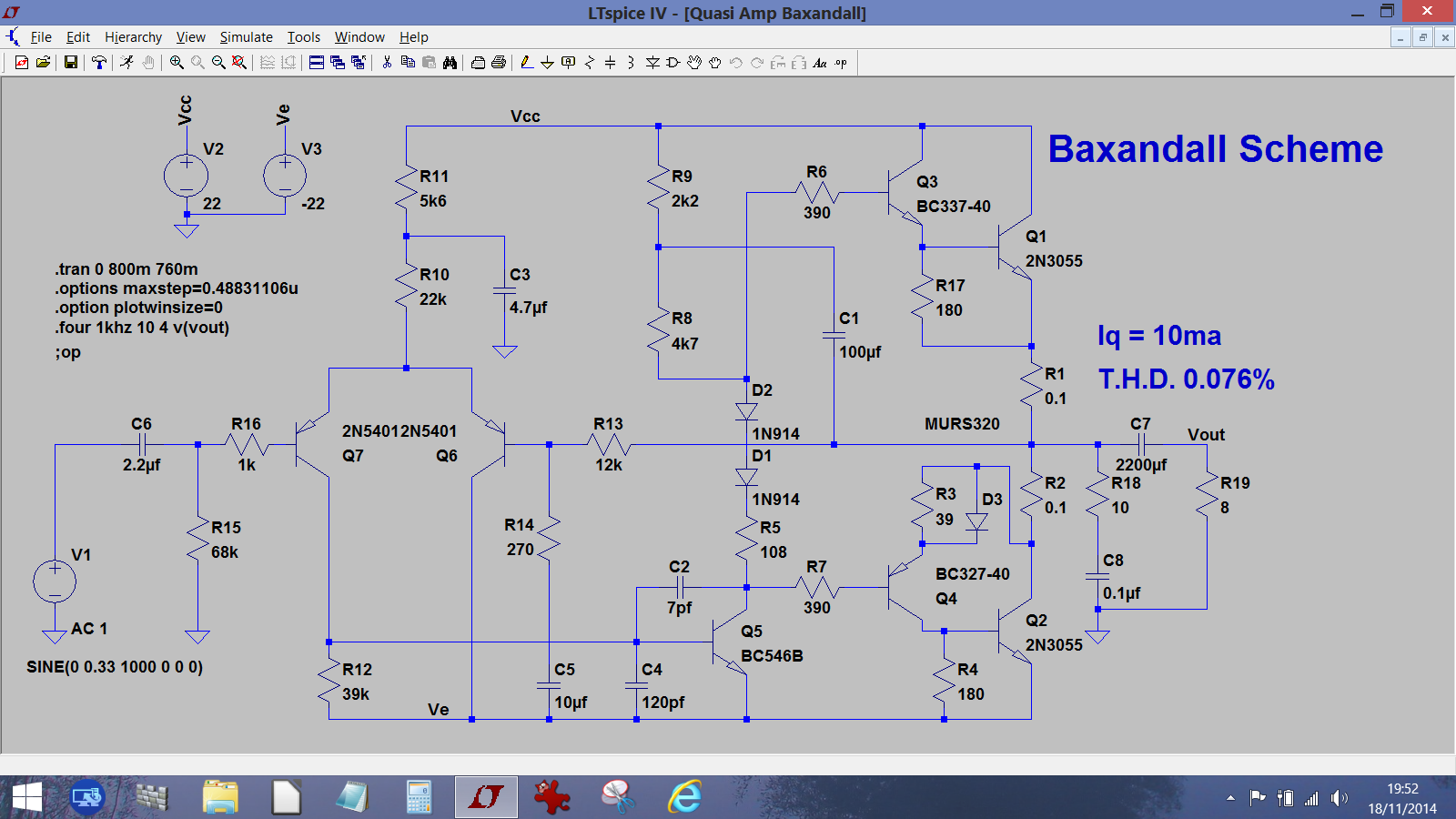
Task: Open print setup icon
Action: (478, 62)
